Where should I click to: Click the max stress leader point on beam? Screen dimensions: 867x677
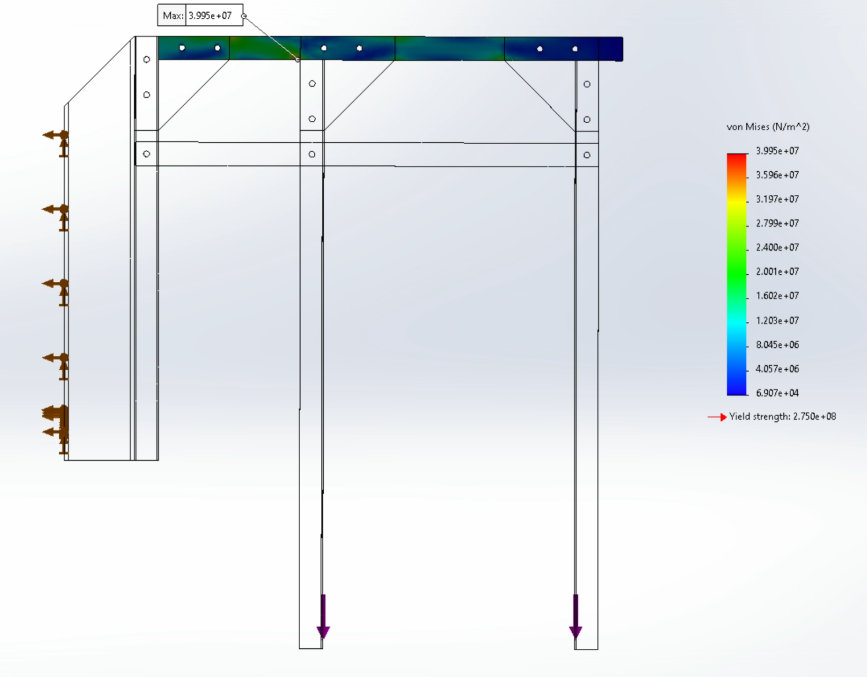[298, 60]
